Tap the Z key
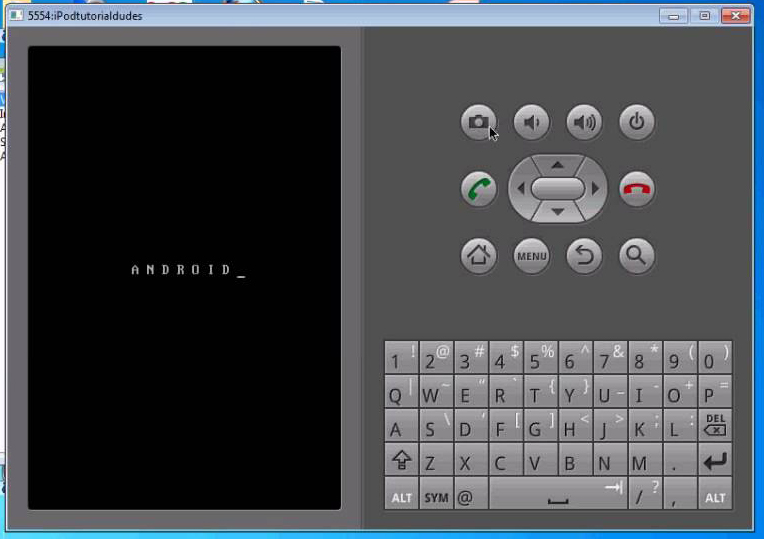 [436, 459]
